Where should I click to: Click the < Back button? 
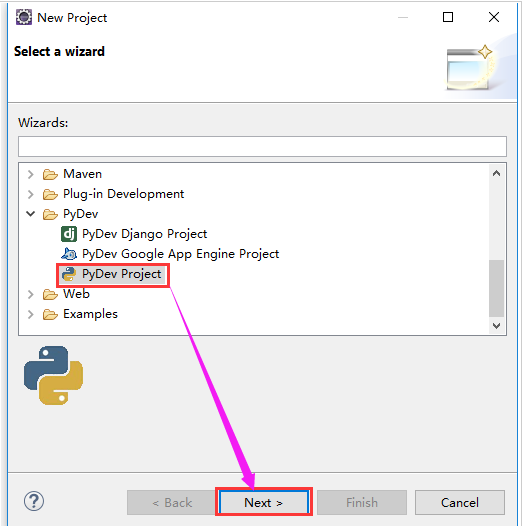click(x=171, y=502)
